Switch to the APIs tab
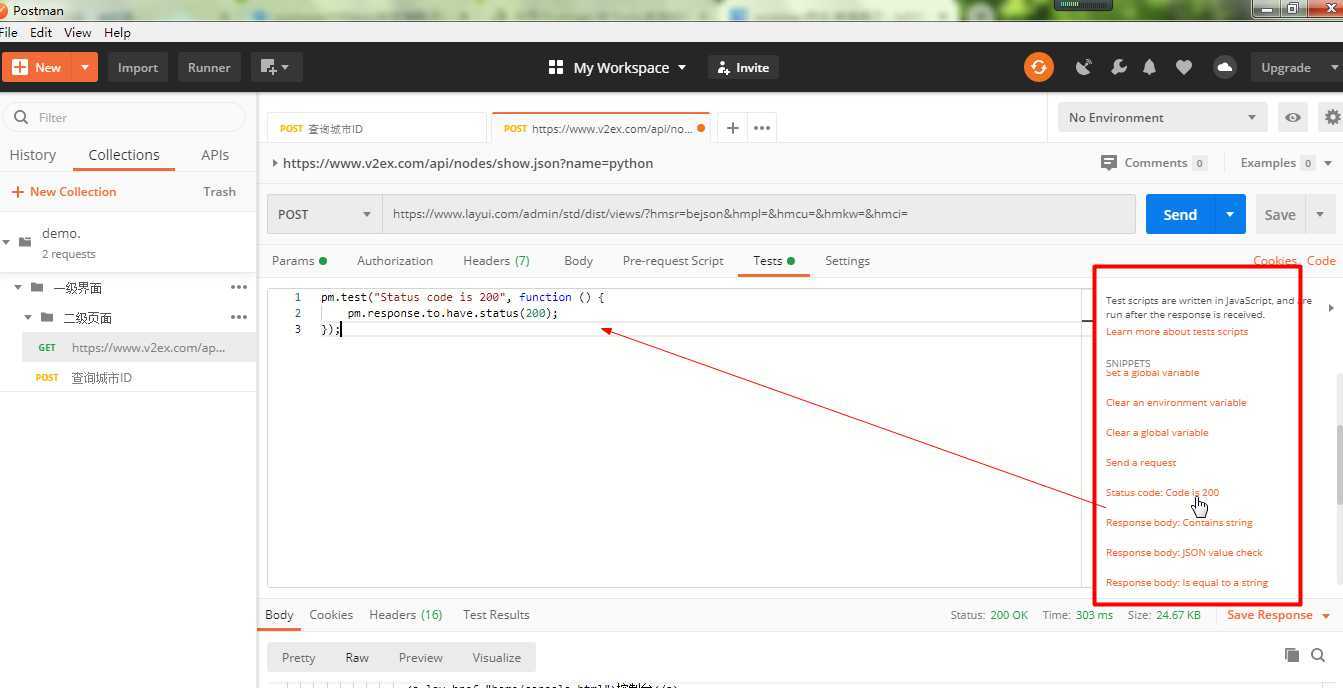 pyautogui.click(x=215, y=155)
